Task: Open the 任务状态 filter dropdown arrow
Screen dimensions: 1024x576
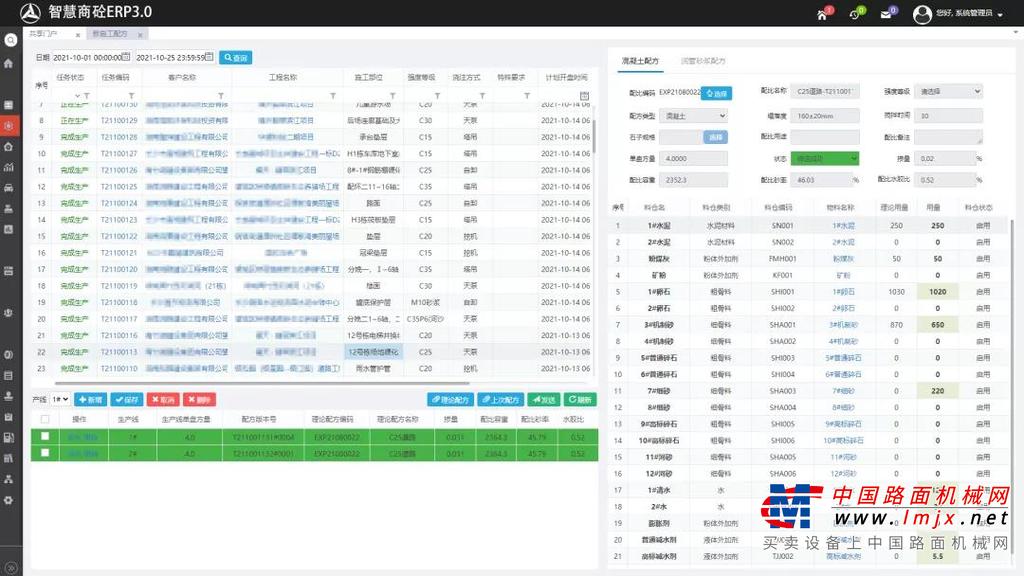Action: (x=77, y=96)
